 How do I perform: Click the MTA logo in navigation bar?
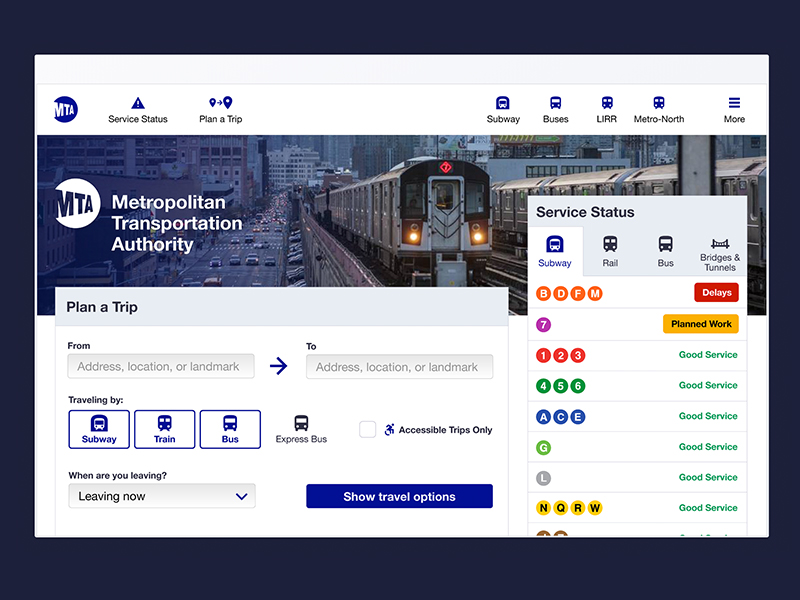pyautogui.click(x=66, y=109)
